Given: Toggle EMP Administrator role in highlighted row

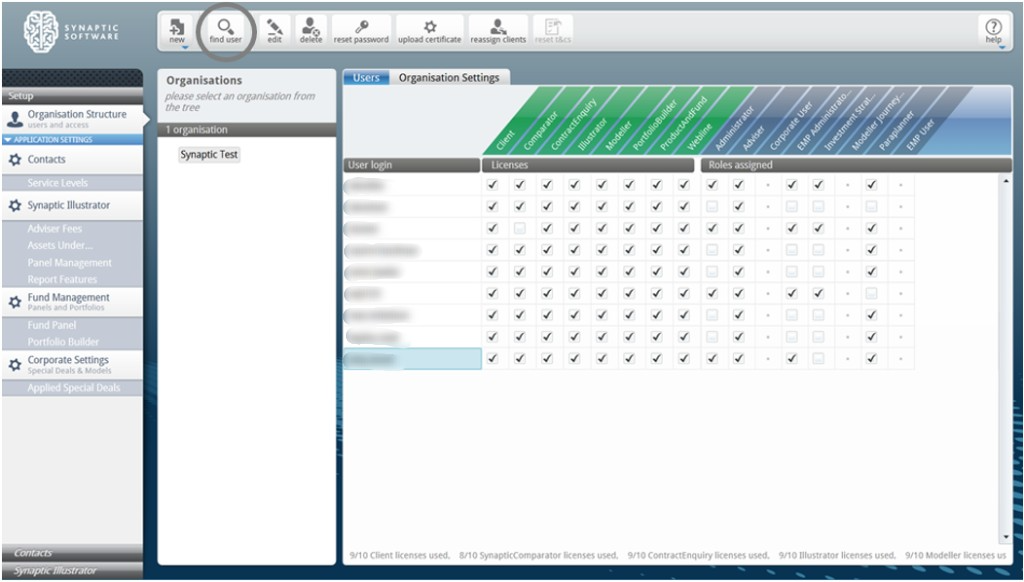Looking at the screenshot, I should (792, 358).
